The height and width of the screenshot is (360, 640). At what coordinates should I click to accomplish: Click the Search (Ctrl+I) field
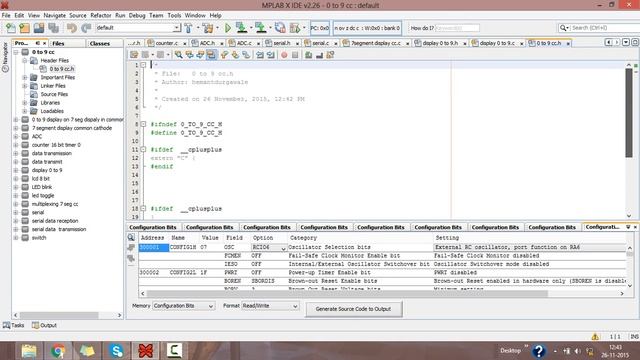tap(603, 28)
